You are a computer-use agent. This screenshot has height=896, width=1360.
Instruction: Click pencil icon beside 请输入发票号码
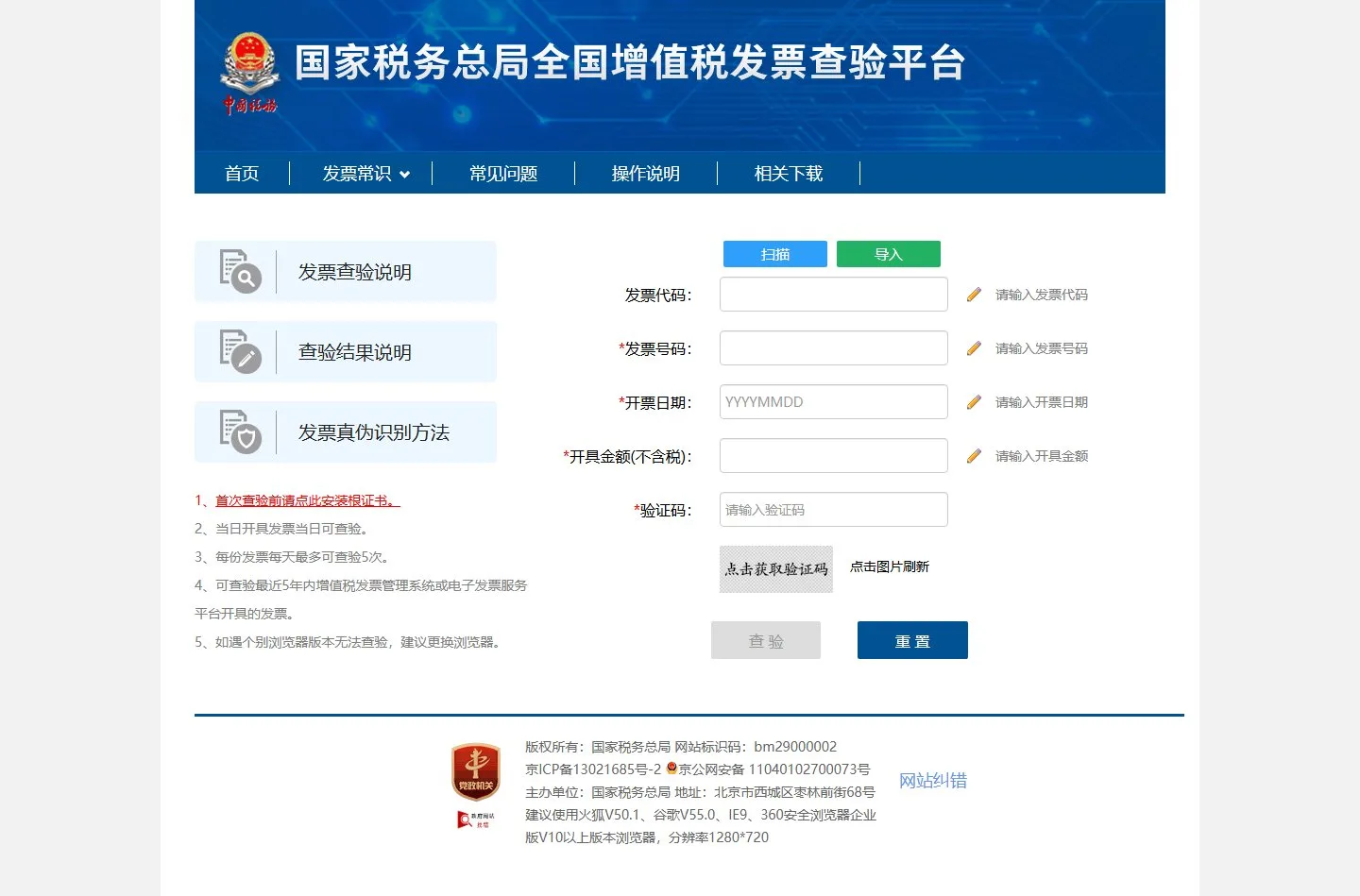coord(974,348)
